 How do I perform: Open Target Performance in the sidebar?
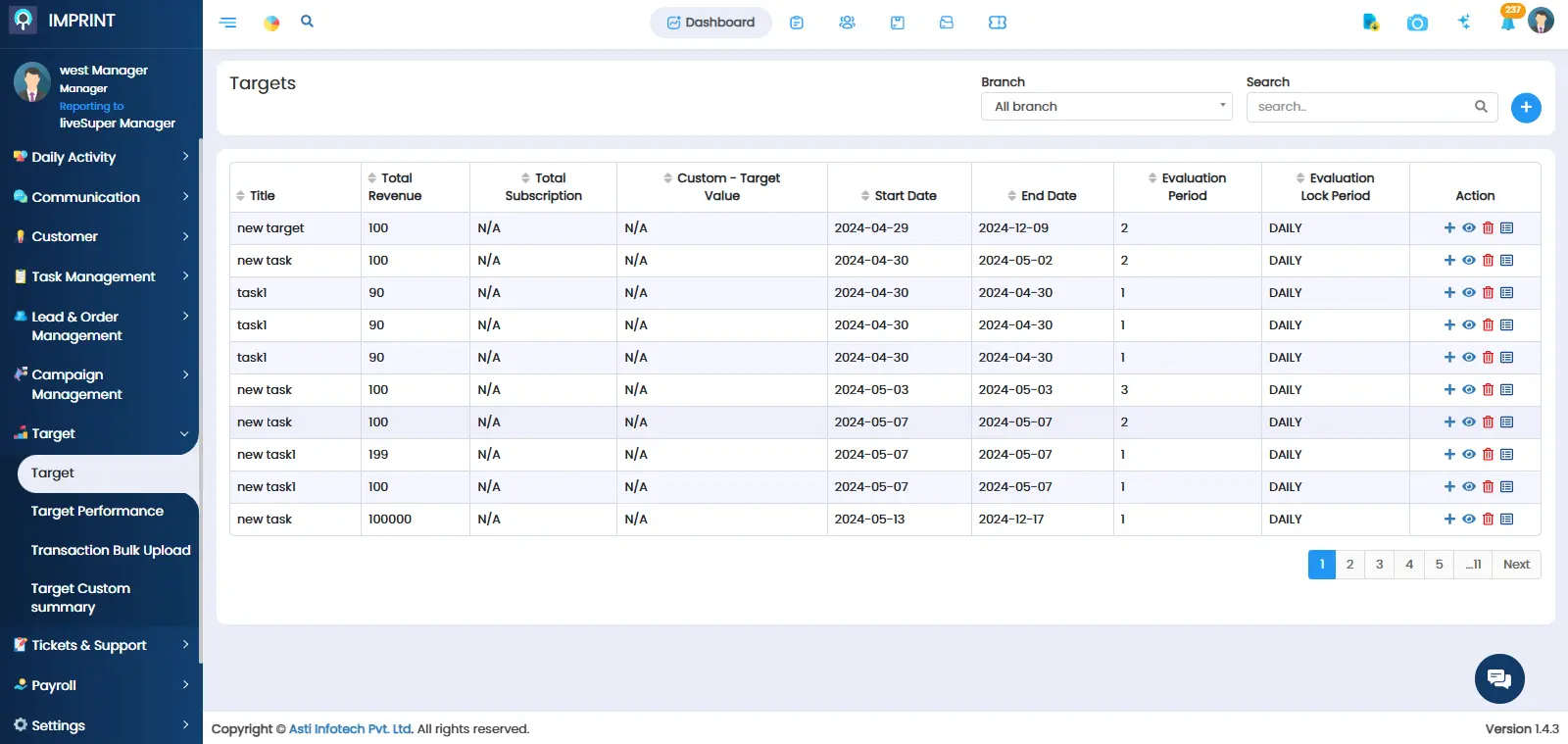click(97, 512)
